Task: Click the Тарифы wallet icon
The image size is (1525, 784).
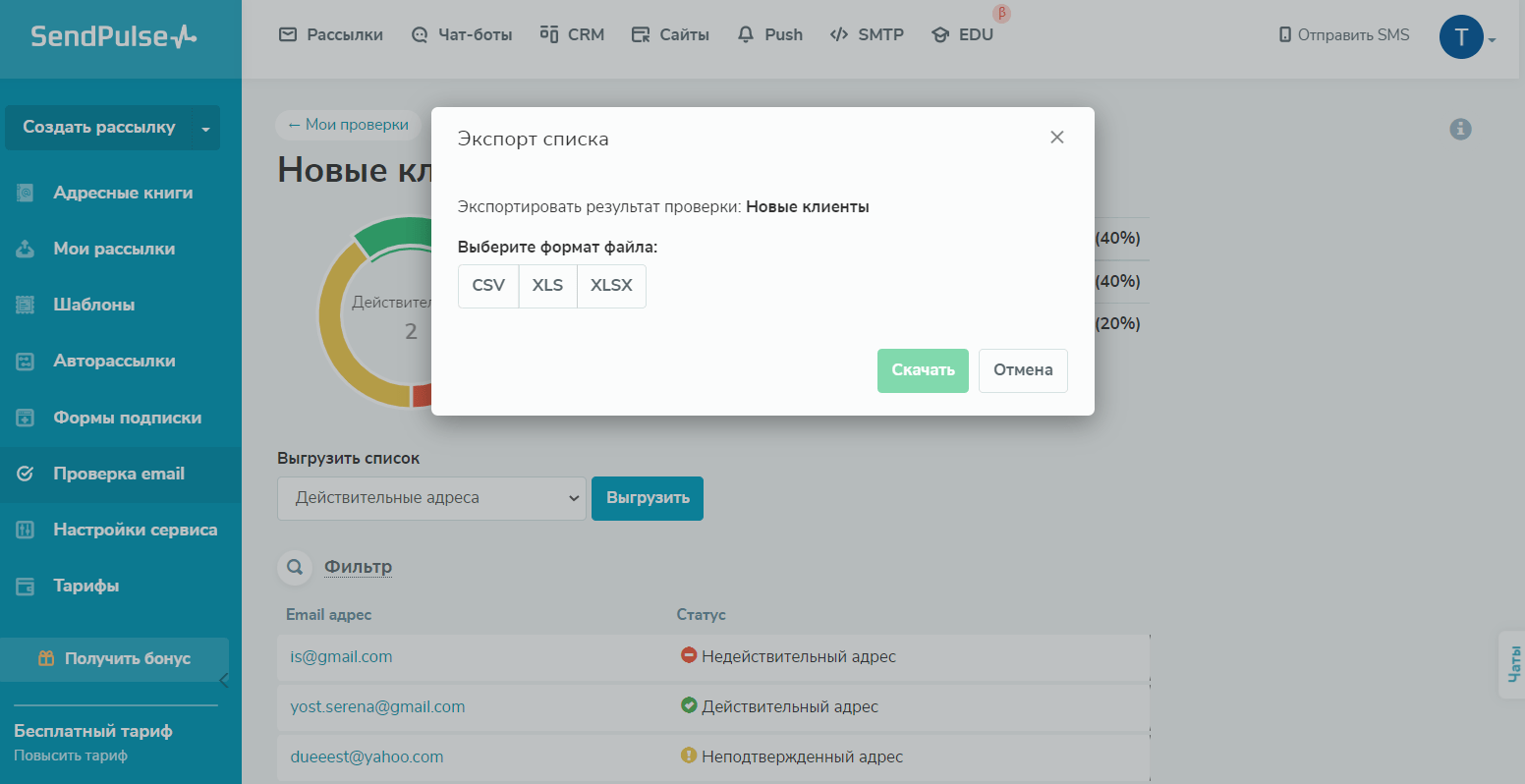Action: (26, 587)
